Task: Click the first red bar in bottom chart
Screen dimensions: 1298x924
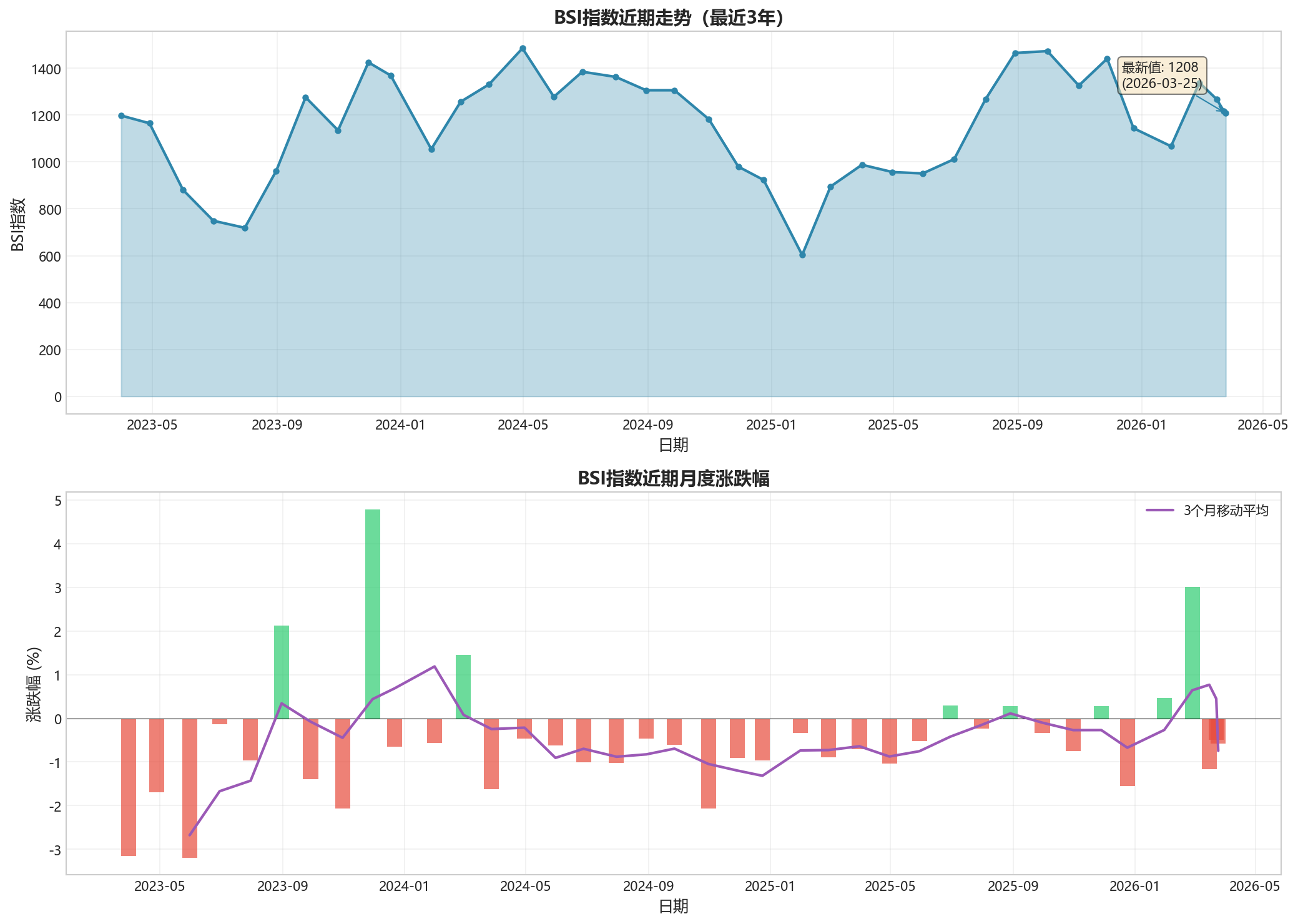Action: [129, 787]
